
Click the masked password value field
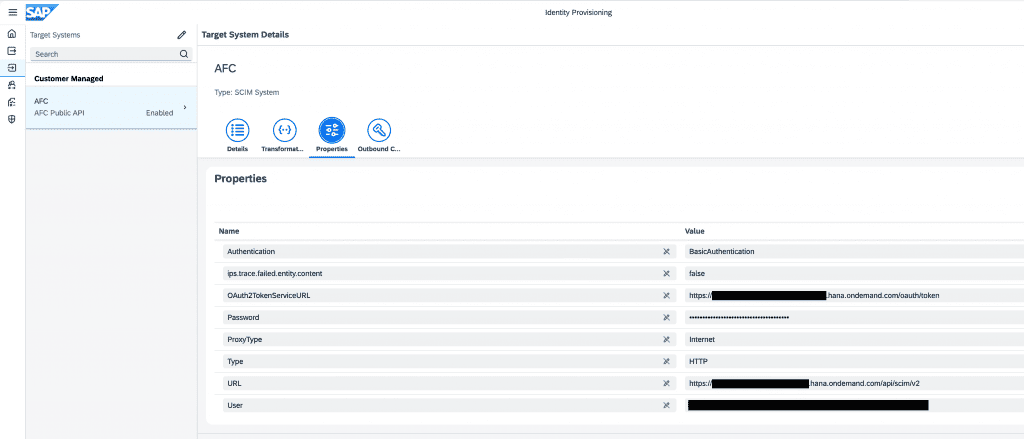coord(854,317)
